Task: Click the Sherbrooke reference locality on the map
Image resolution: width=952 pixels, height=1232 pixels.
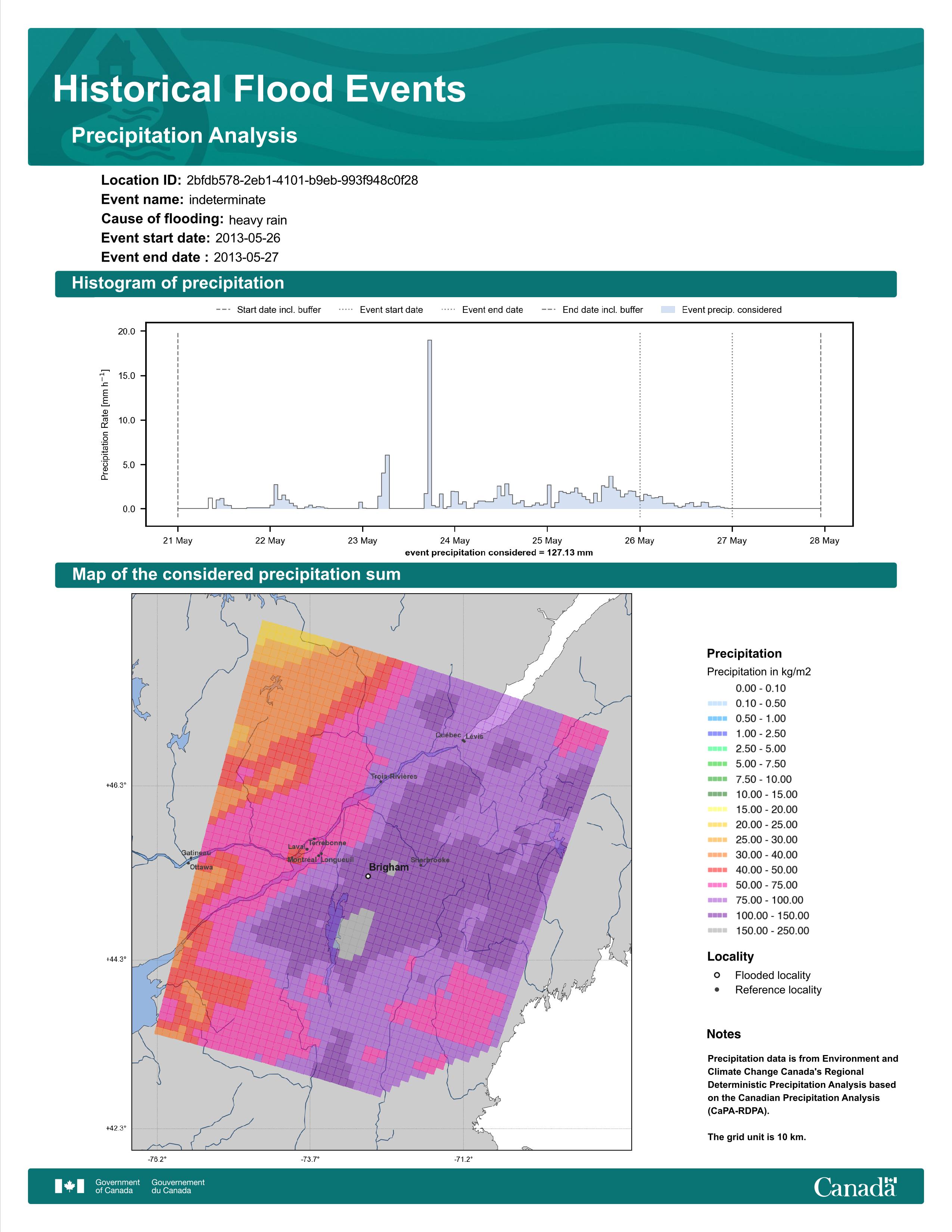Action: 421,865
